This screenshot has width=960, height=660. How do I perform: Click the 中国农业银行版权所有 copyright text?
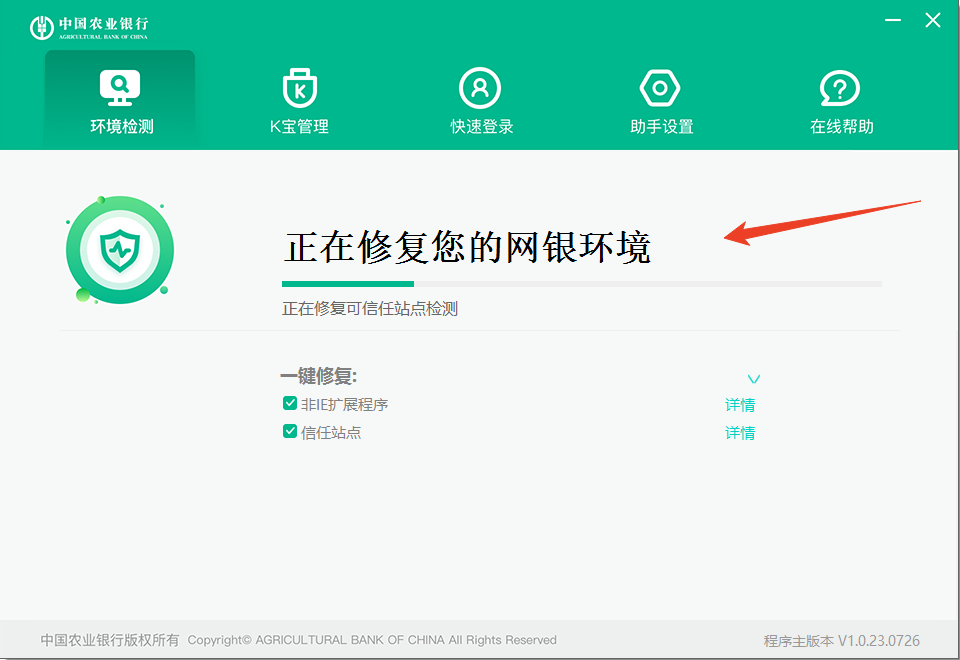tap(110, 640)
